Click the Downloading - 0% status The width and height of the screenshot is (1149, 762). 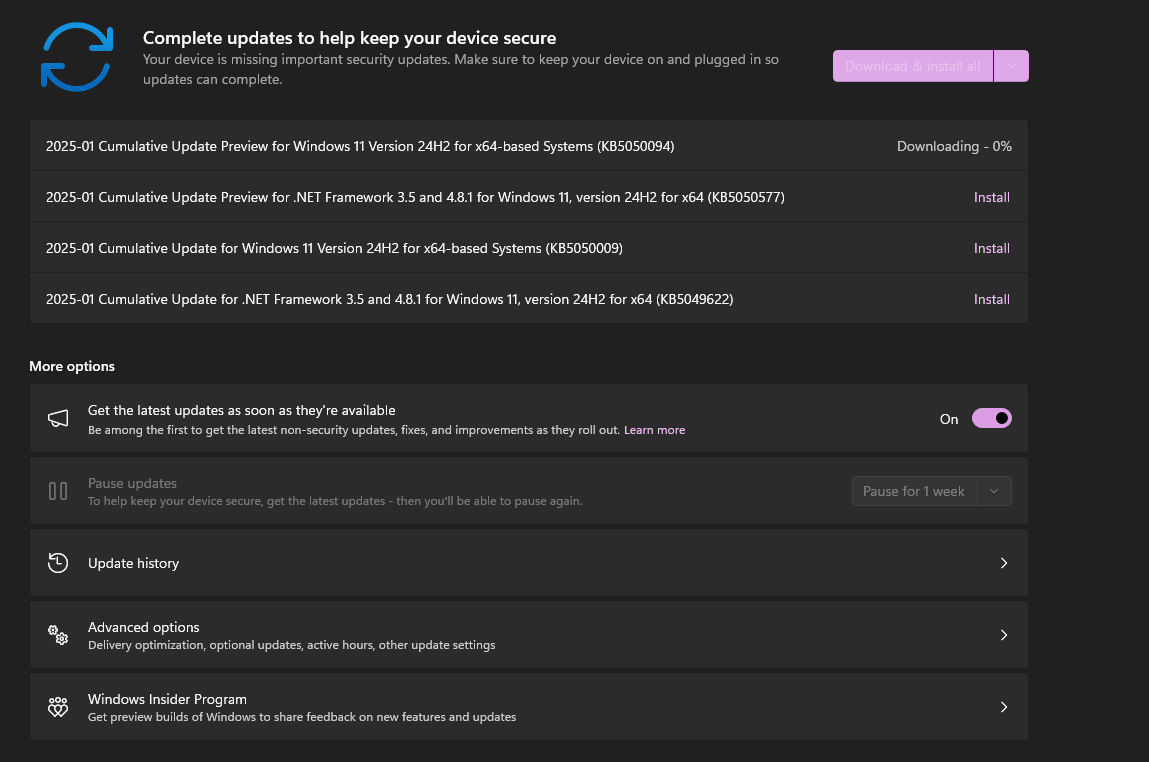tap(954, 147)
